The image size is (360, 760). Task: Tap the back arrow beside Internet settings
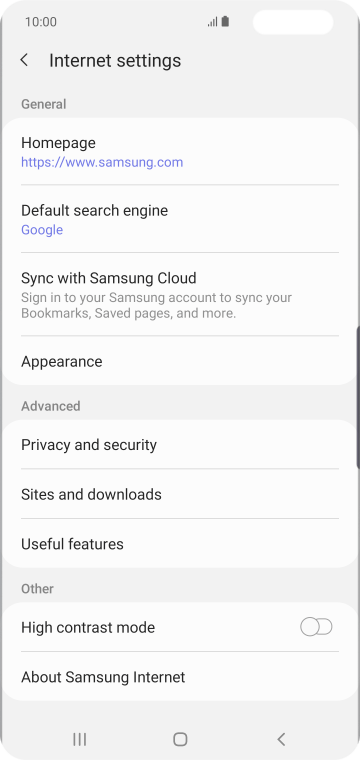[24, 60]
